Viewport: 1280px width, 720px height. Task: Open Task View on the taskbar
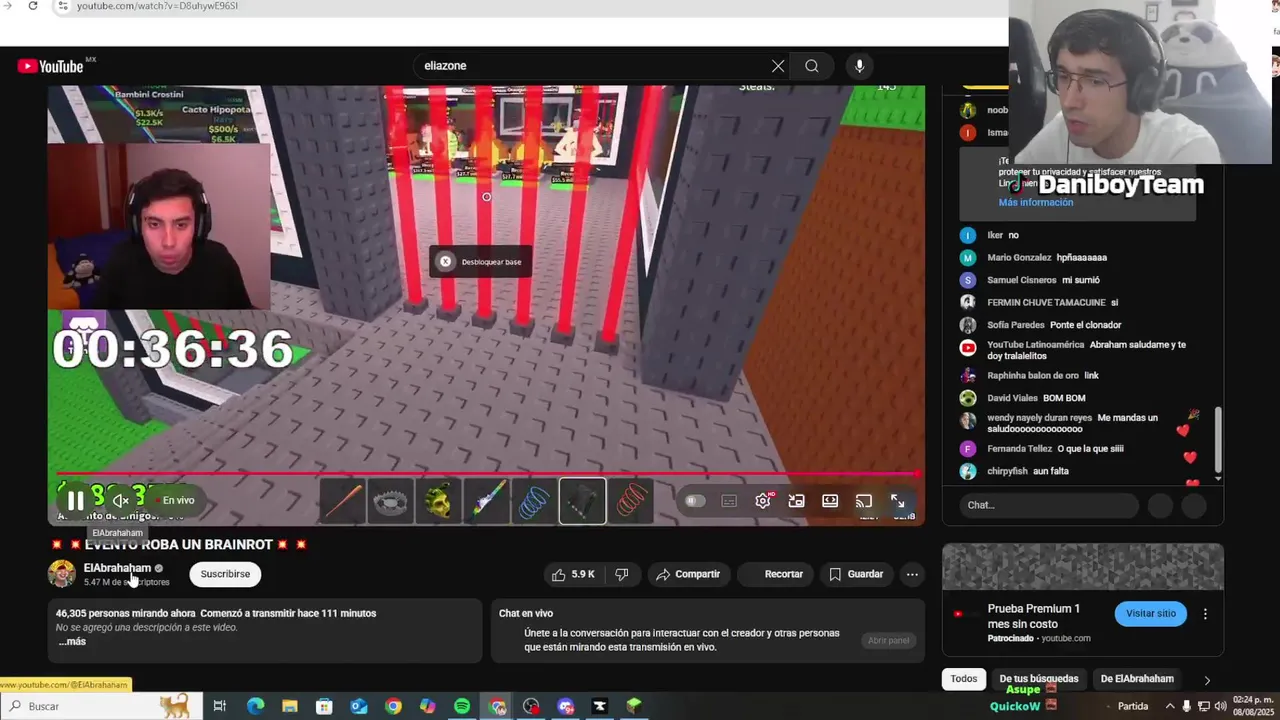[220, 706]
